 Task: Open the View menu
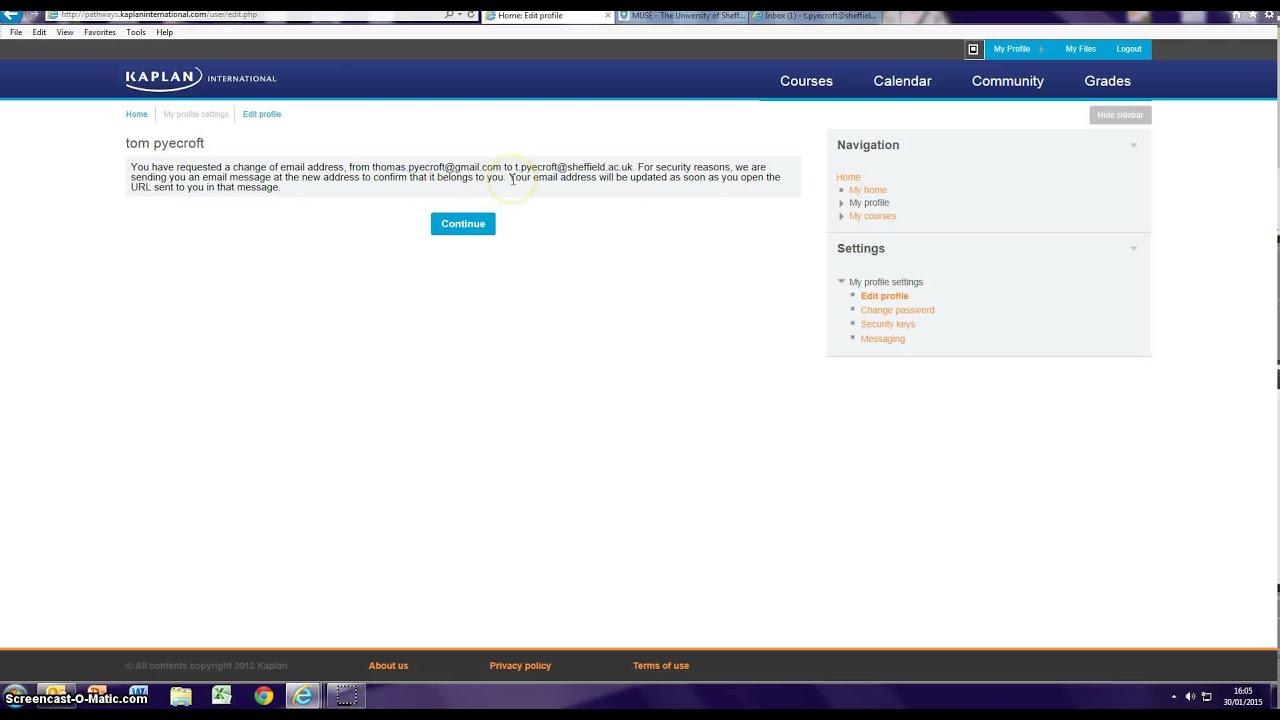tap(65, 32)
